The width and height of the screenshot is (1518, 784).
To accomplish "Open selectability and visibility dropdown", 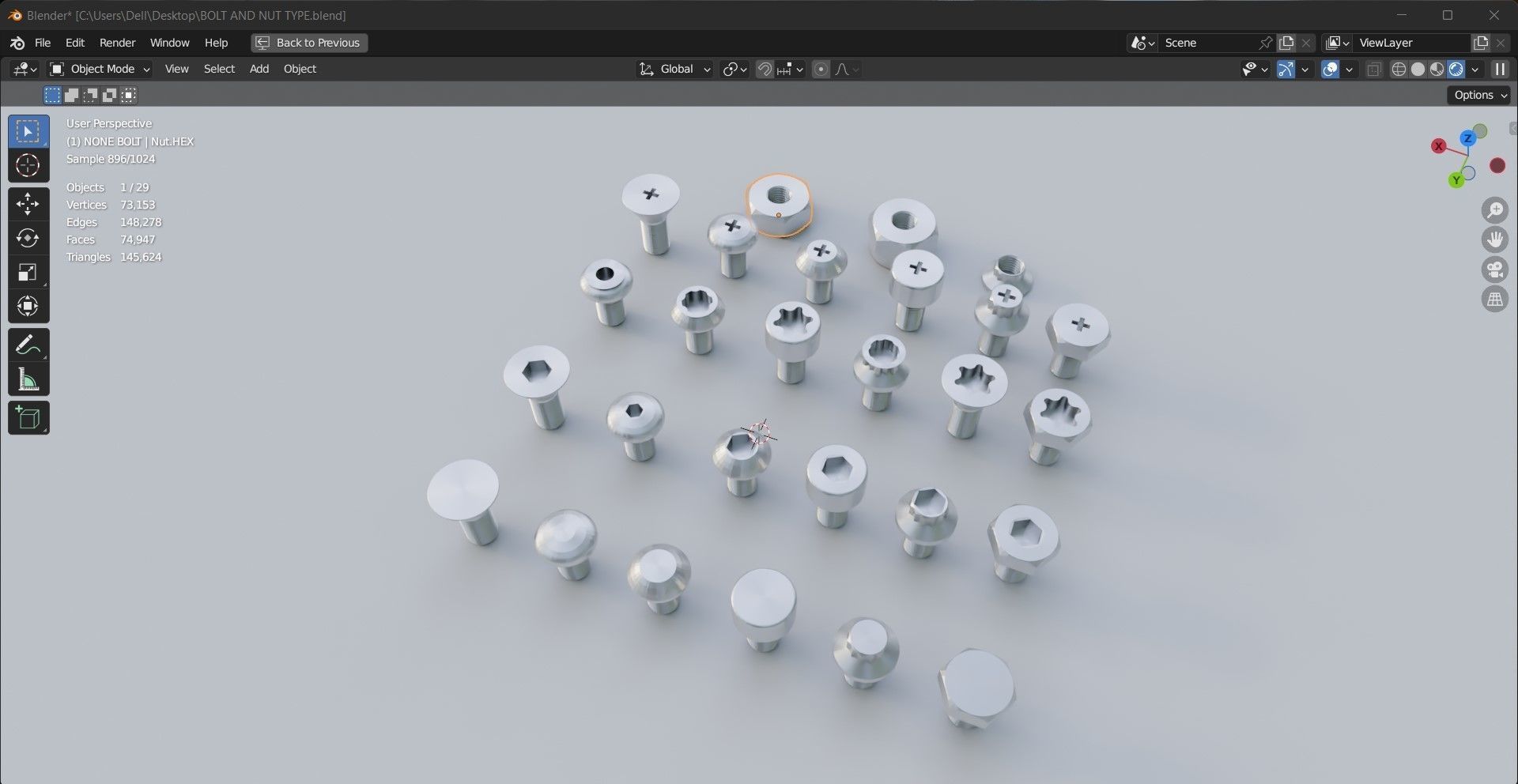I will pyautogui.click(x=1255, y=69).
